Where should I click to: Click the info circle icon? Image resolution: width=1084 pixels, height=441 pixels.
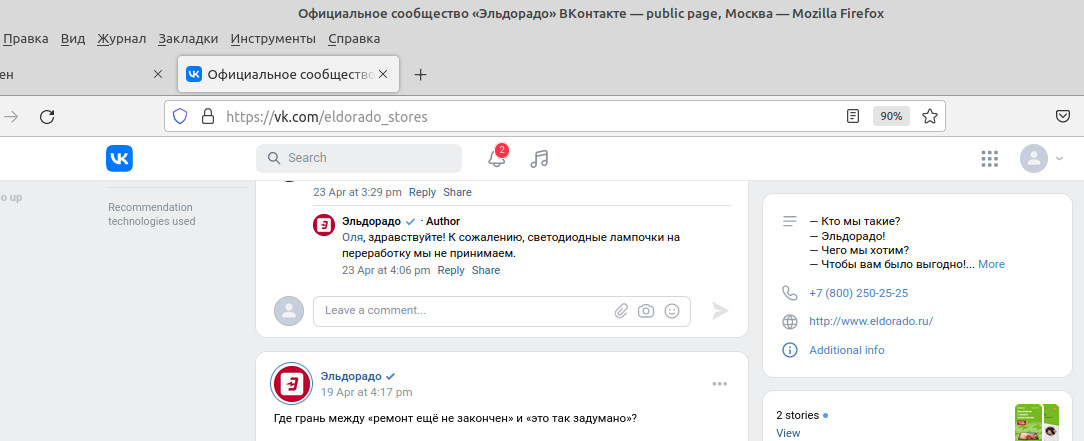[x=789, y=350]
